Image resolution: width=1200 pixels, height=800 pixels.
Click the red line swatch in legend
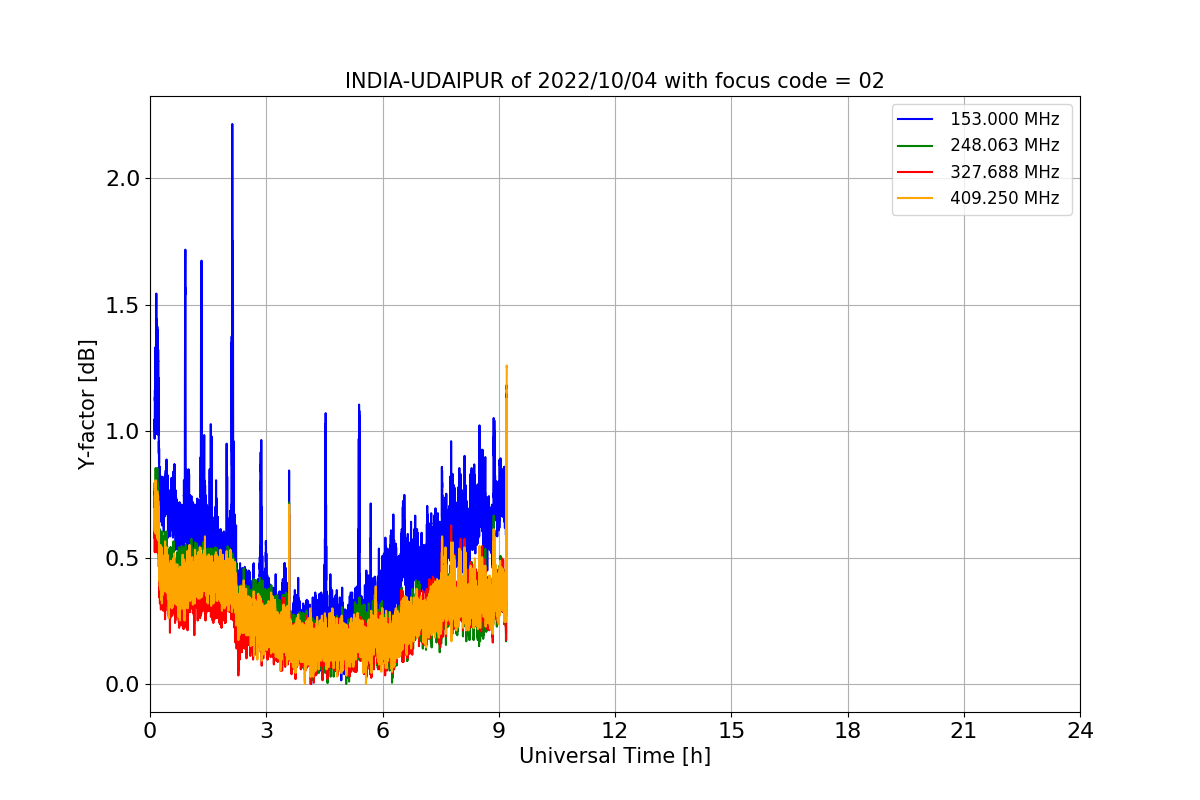(915, 172)
